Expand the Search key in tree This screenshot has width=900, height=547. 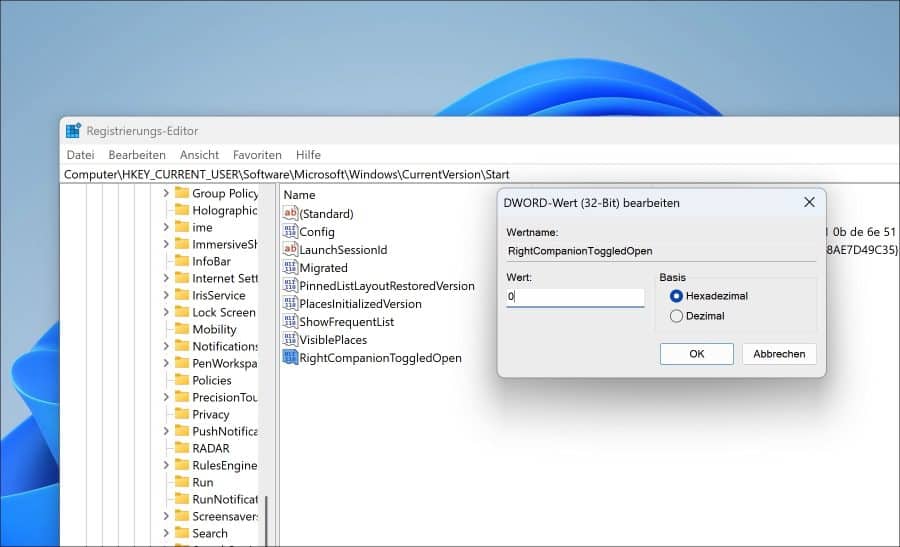[166, 533]
